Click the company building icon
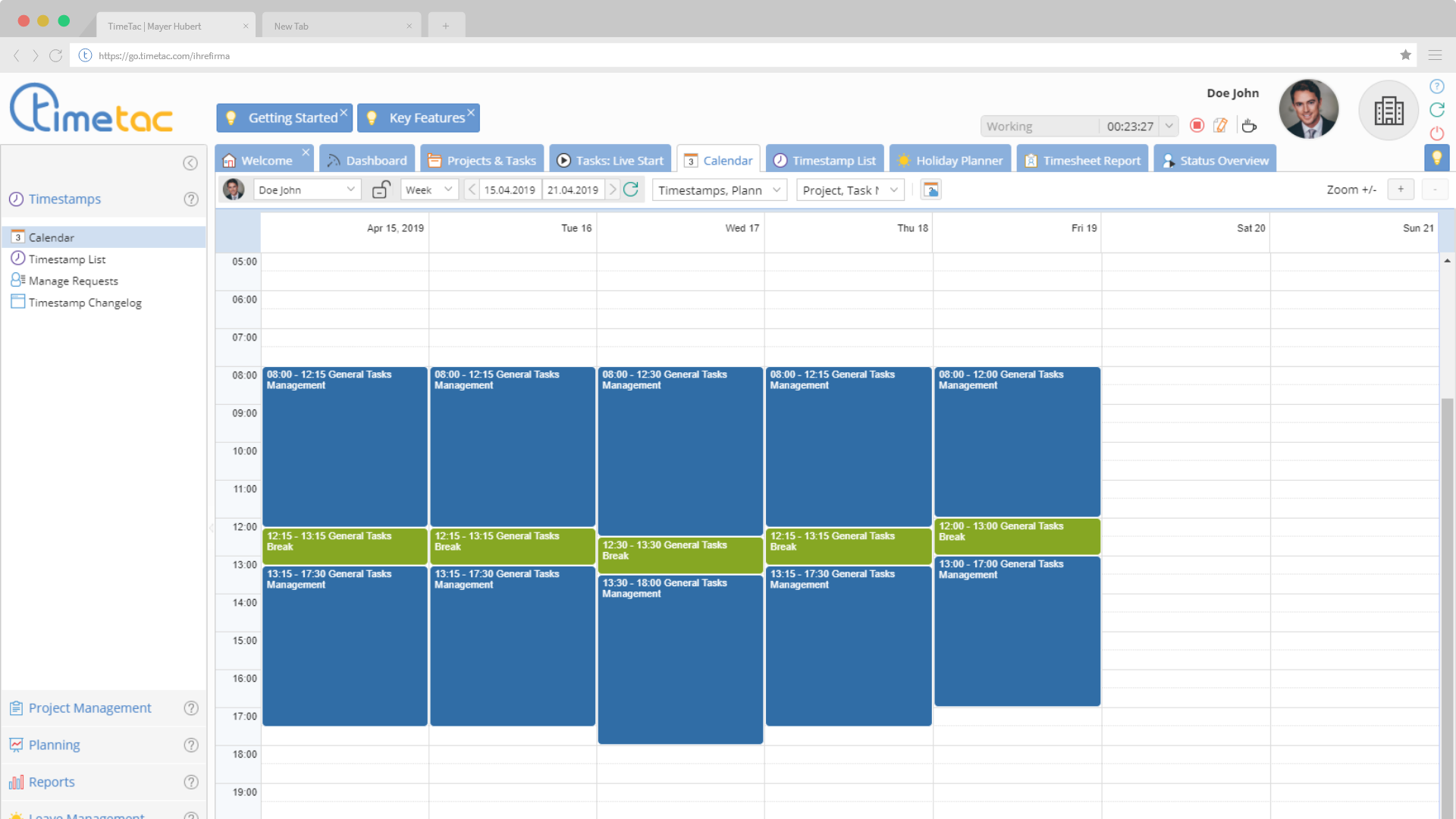 tap(1389, 111)
